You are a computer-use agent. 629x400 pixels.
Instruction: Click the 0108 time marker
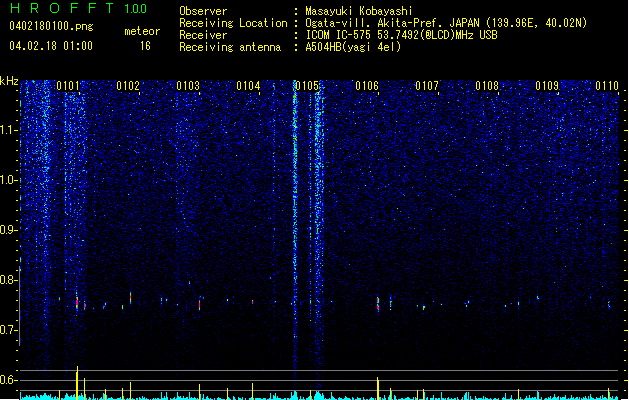pyautogui.click(x=487, y=86)
